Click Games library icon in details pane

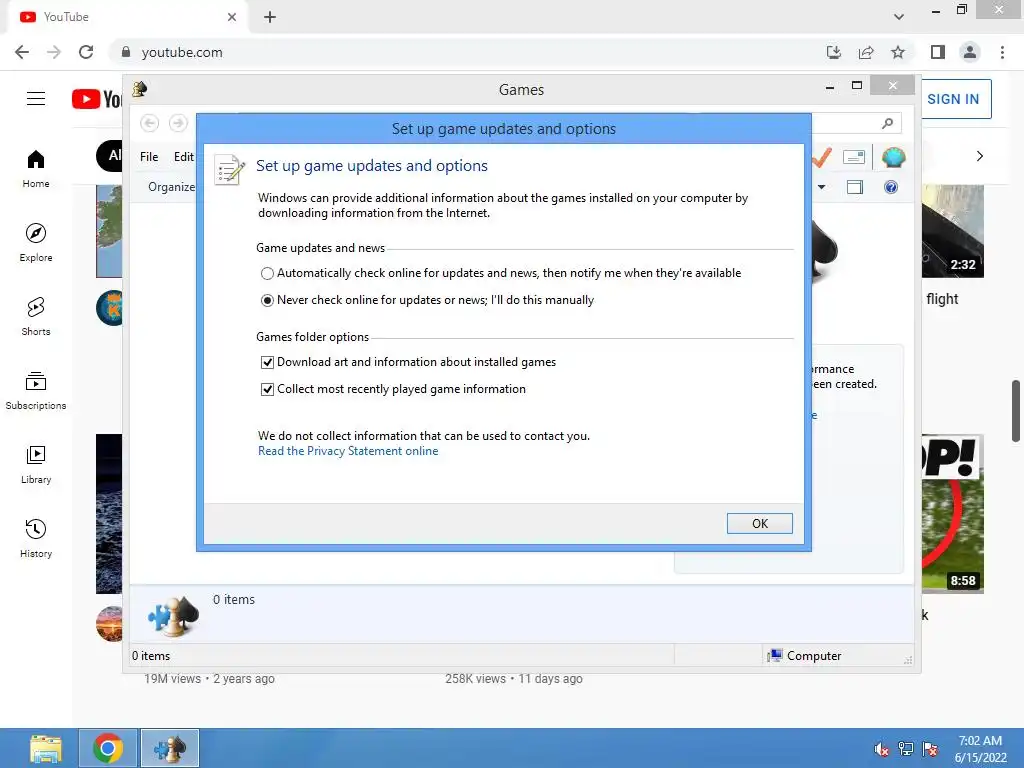coord(174,615)
